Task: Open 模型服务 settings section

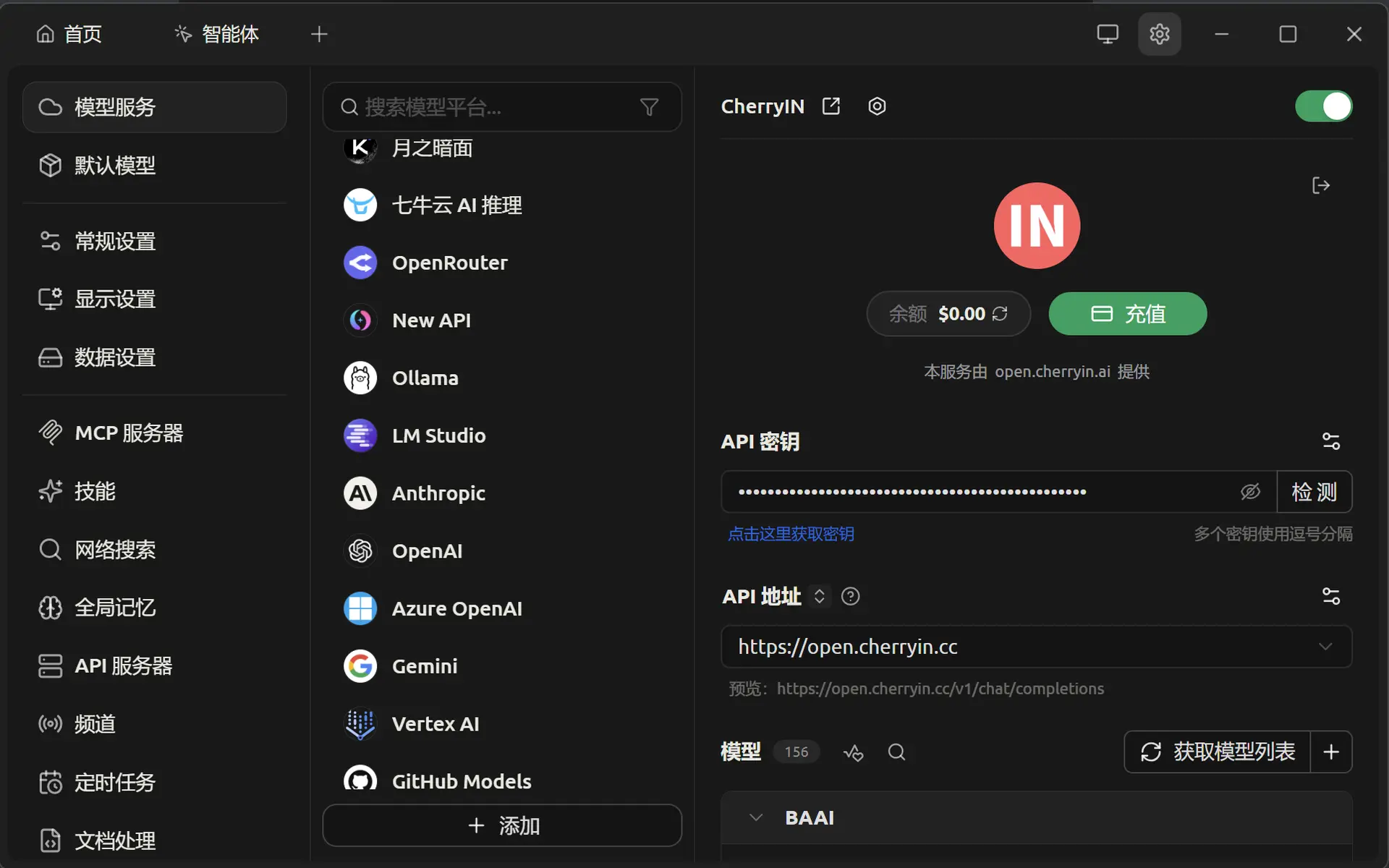Action: (x=155, y=107)
